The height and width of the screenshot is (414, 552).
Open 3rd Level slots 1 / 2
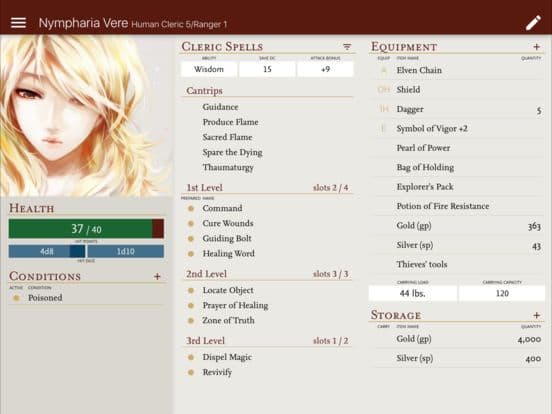[x=330, y=341]
